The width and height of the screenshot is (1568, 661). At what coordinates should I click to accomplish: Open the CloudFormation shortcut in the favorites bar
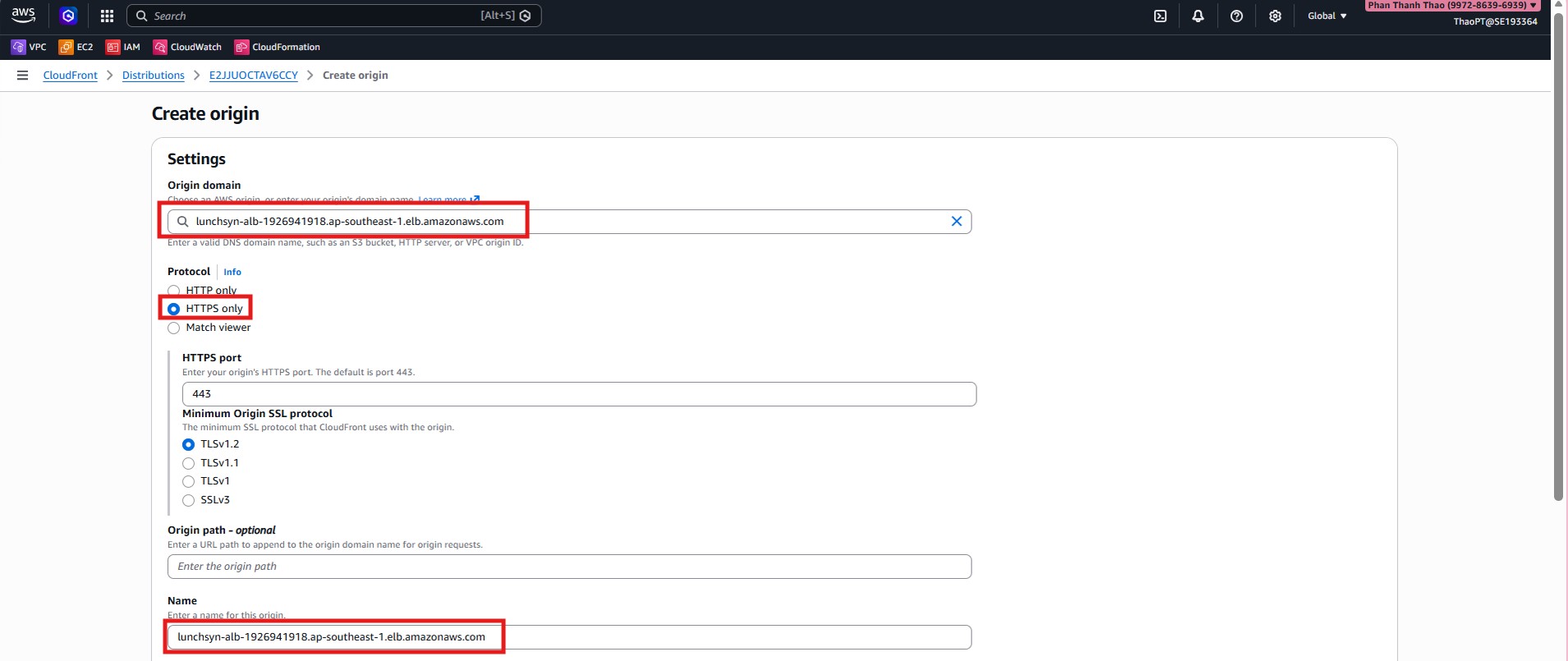coord(278,47)
